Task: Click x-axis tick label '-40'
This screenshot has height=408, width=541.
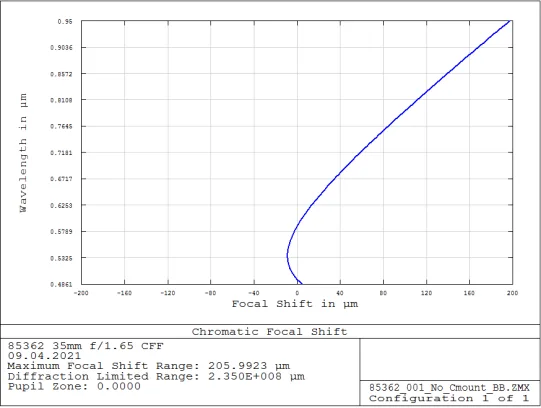Action: point(253,293)
